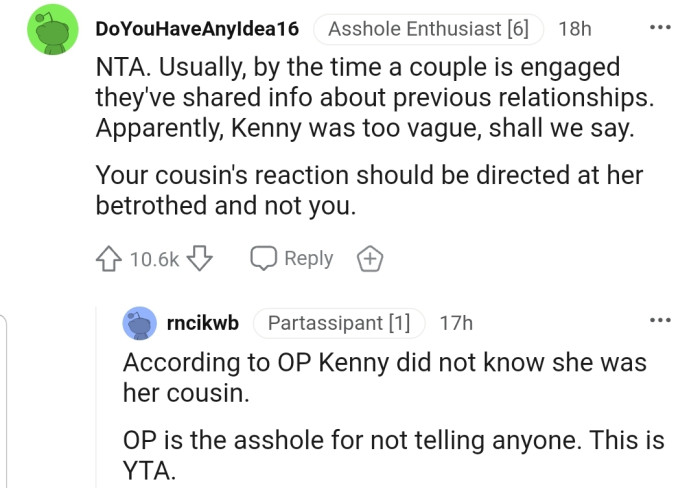Reply to the top comment
700x488 pixels.
[292, 259]
